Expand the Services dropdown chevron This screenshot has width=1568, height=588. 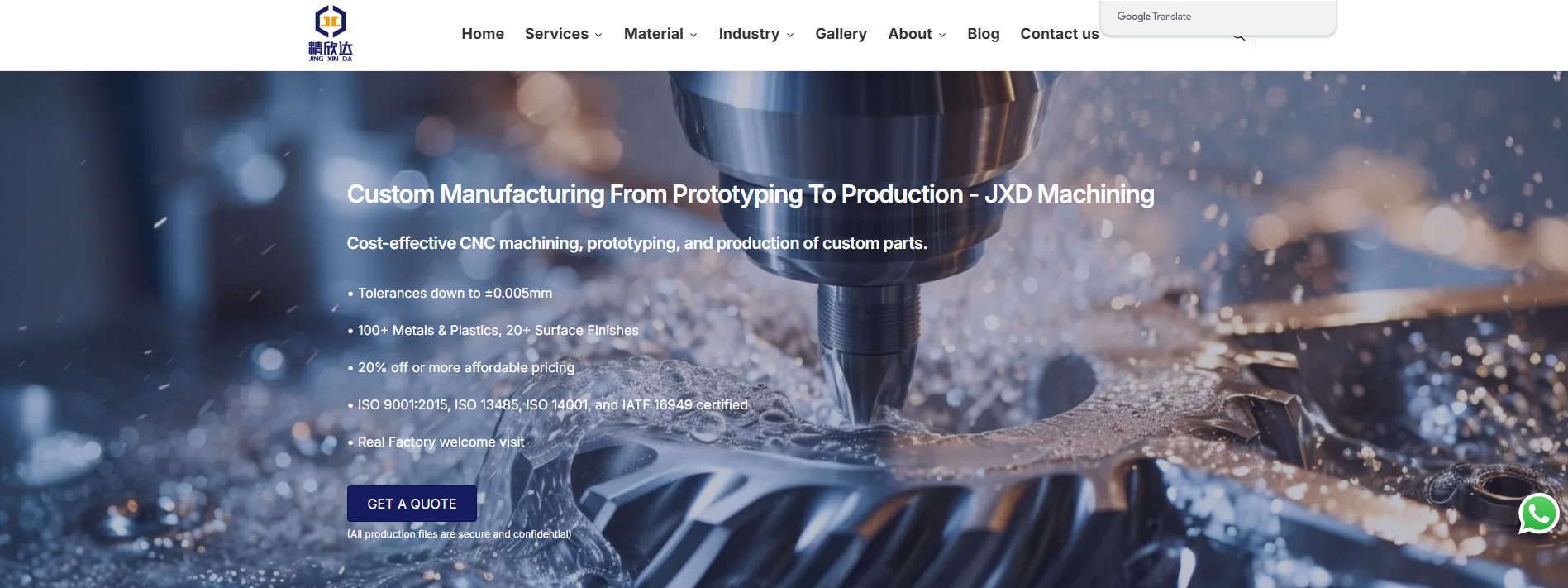coord(598,35)
